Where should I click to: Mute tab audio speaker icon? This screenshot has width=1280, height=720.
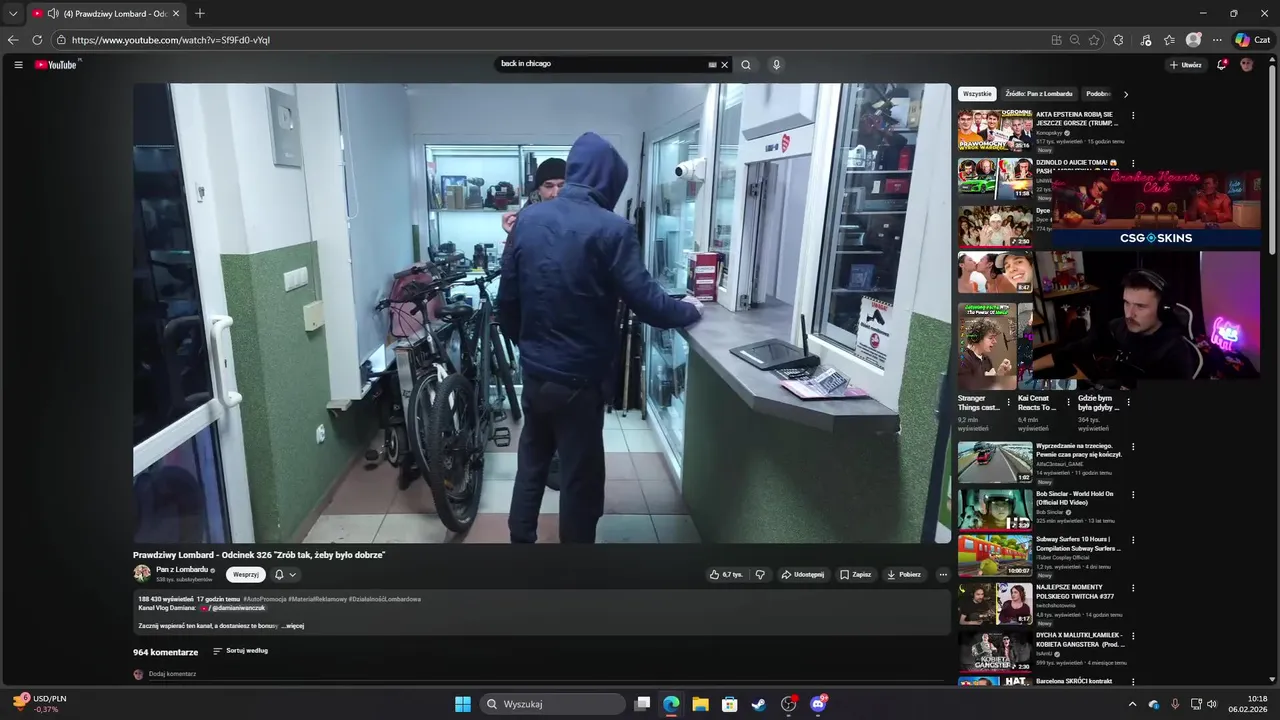(53, 13)
